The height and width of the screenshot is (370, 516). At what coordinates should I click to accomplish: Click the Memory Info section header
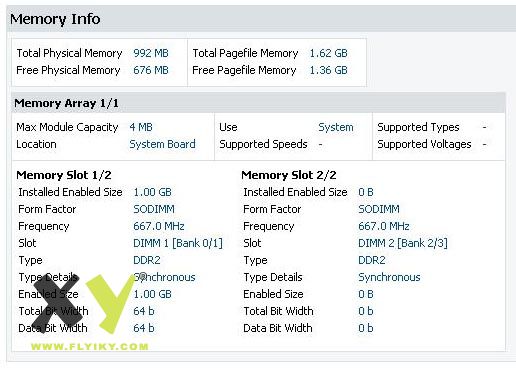[x=261, y=19]
